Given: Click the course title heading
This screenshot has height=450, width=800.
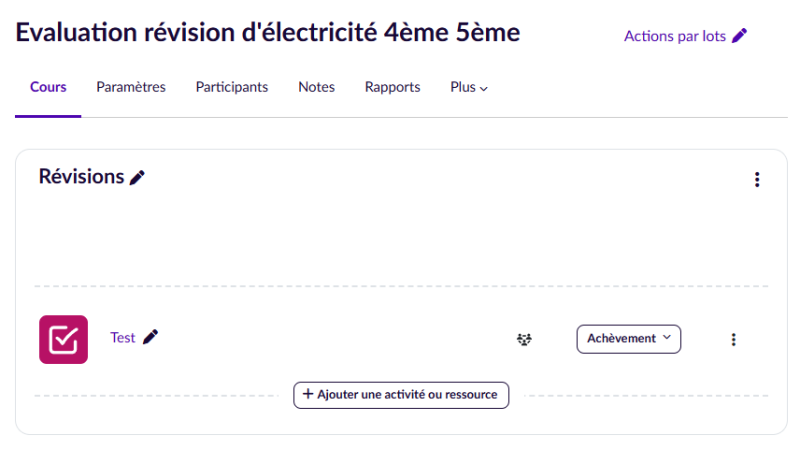Looking at the screenshot, I should click(x=268, y=33).
